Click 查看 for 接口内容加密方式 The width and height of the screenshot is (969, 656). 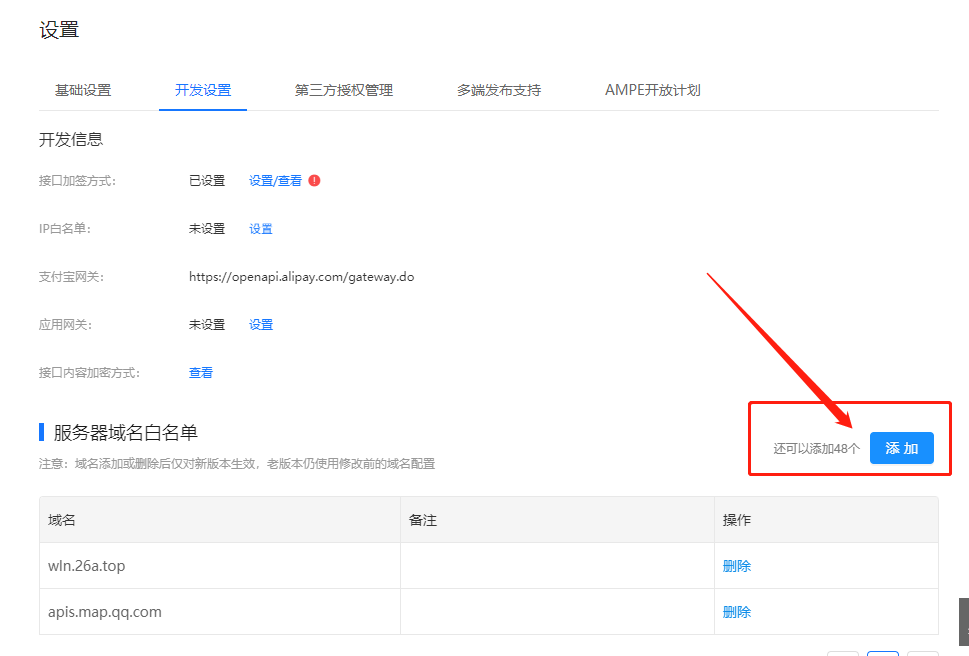coord(201,373)
